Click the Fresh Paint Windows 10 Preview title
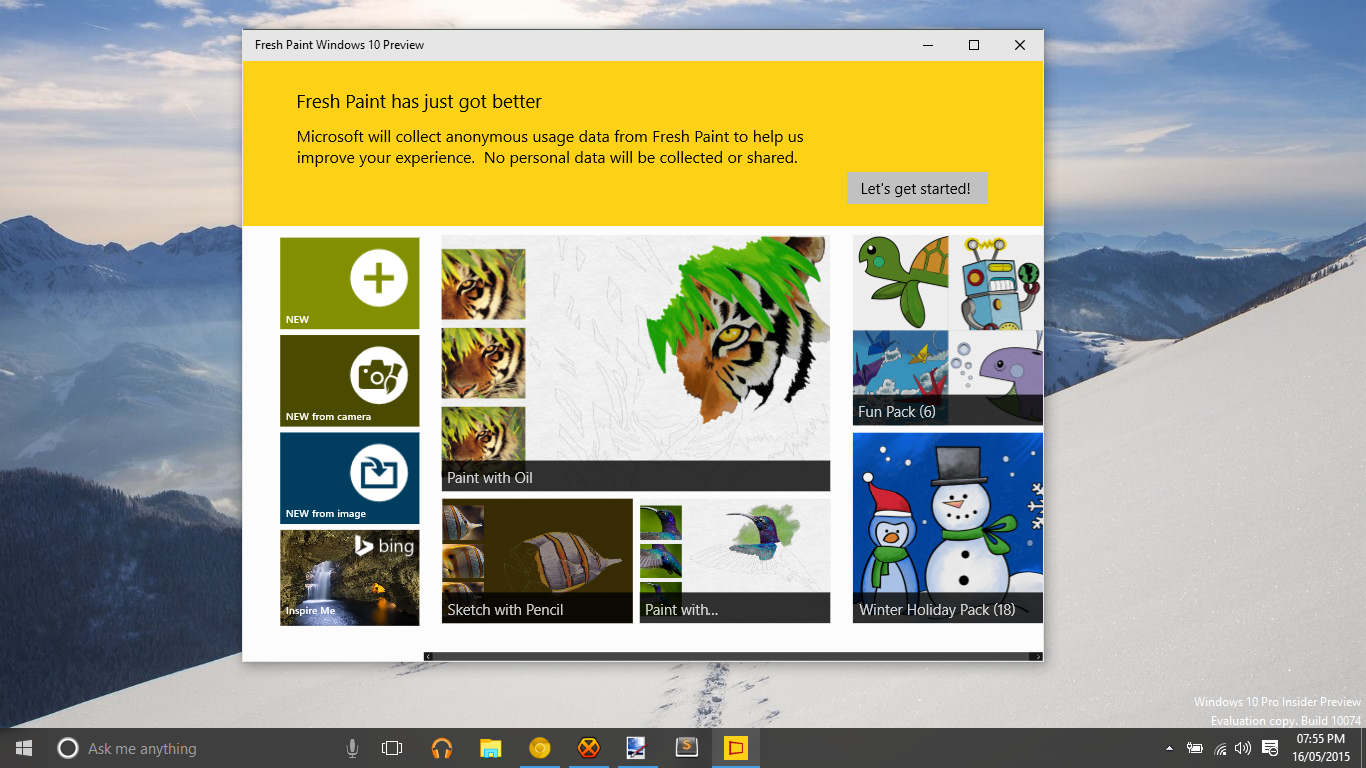 pos(339,45)
